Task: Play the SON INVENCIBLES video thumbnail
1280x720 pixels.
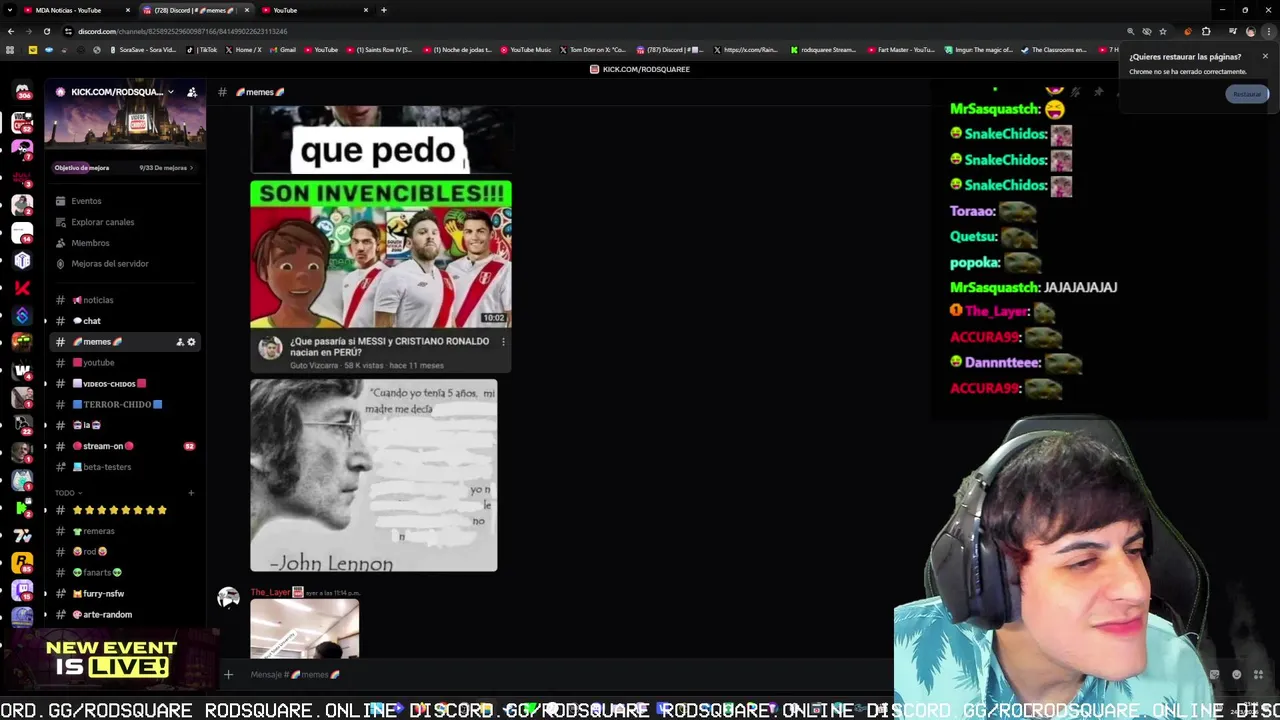Action: [x=381, y=254]
